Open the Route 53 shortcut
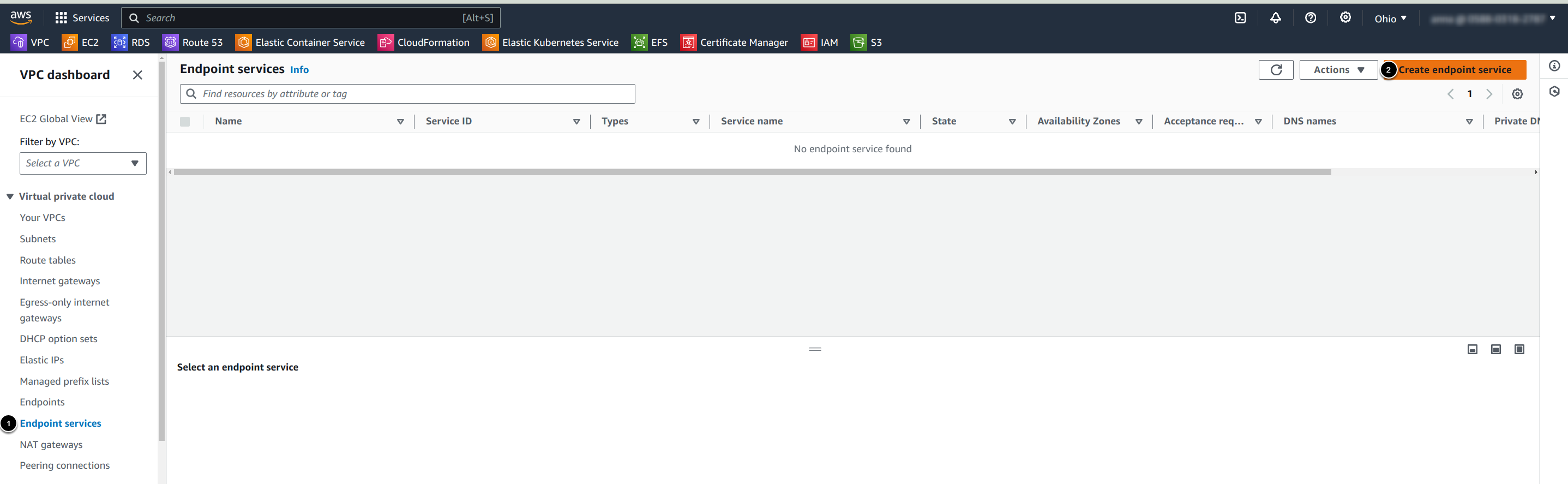The image size is (1568, 484). [193, 43]
